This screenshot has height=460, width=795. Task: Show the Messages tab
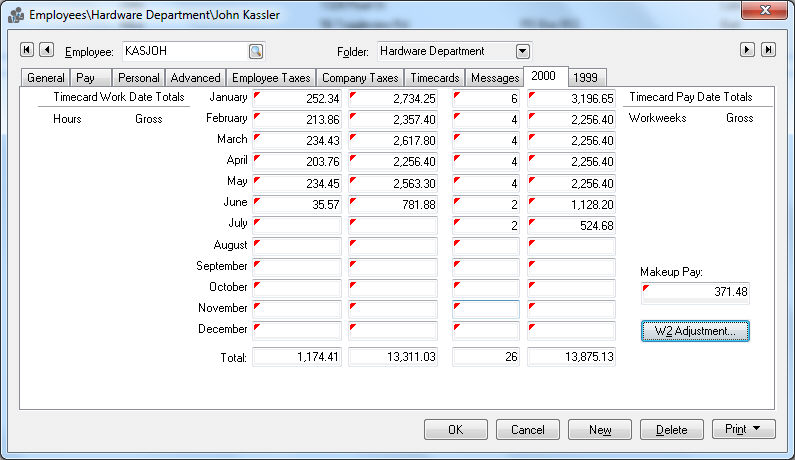[x=495, y=78]
